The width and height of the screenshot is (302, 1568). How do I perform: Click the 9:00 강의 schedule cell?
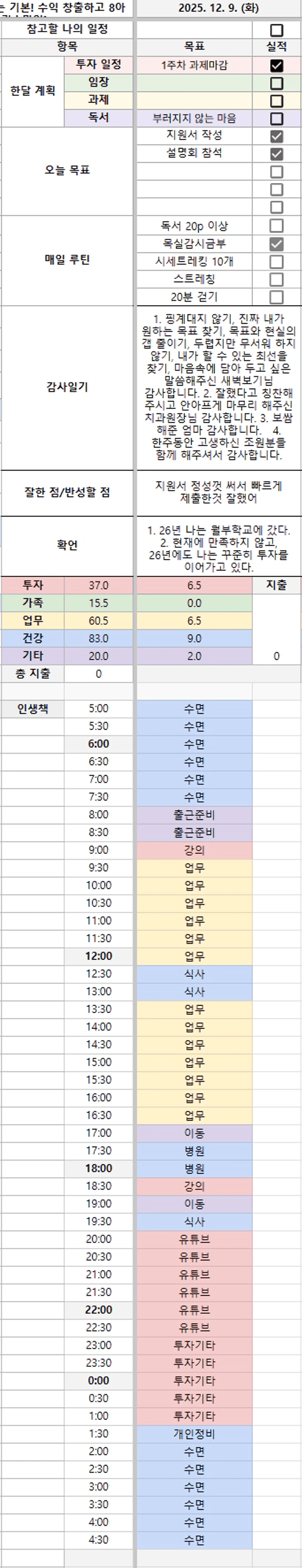194,850
